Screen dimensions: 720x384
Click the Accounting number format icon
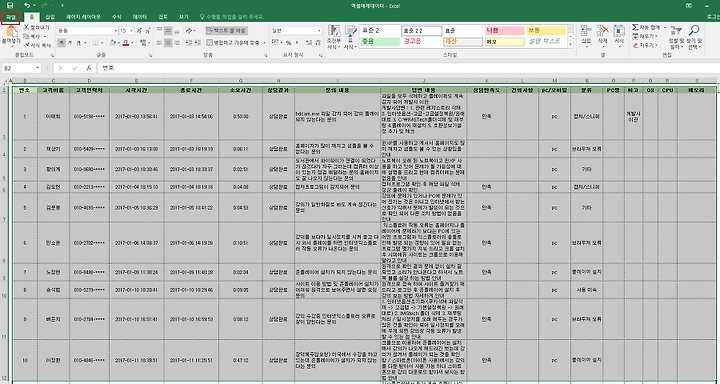tap(275, 43)
